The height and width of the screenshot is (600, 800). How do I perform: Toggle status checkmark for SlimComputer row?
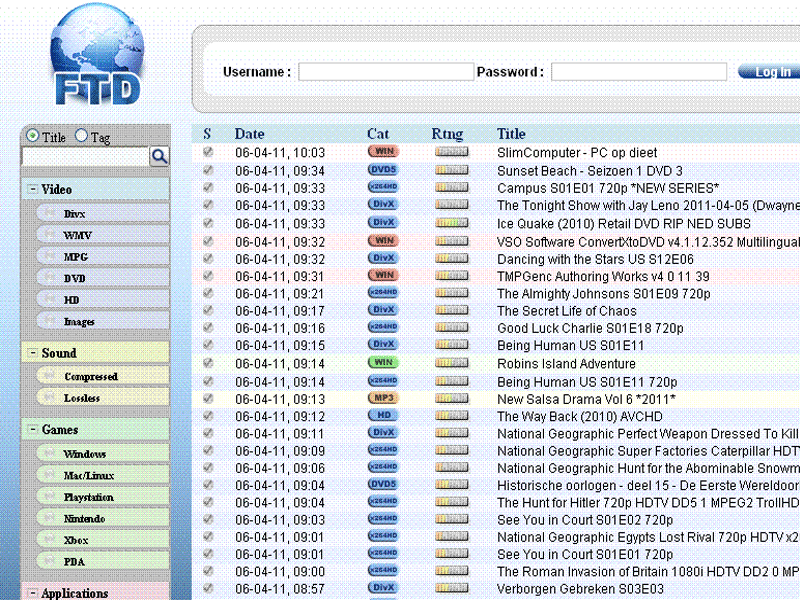[x=208, y=152]
